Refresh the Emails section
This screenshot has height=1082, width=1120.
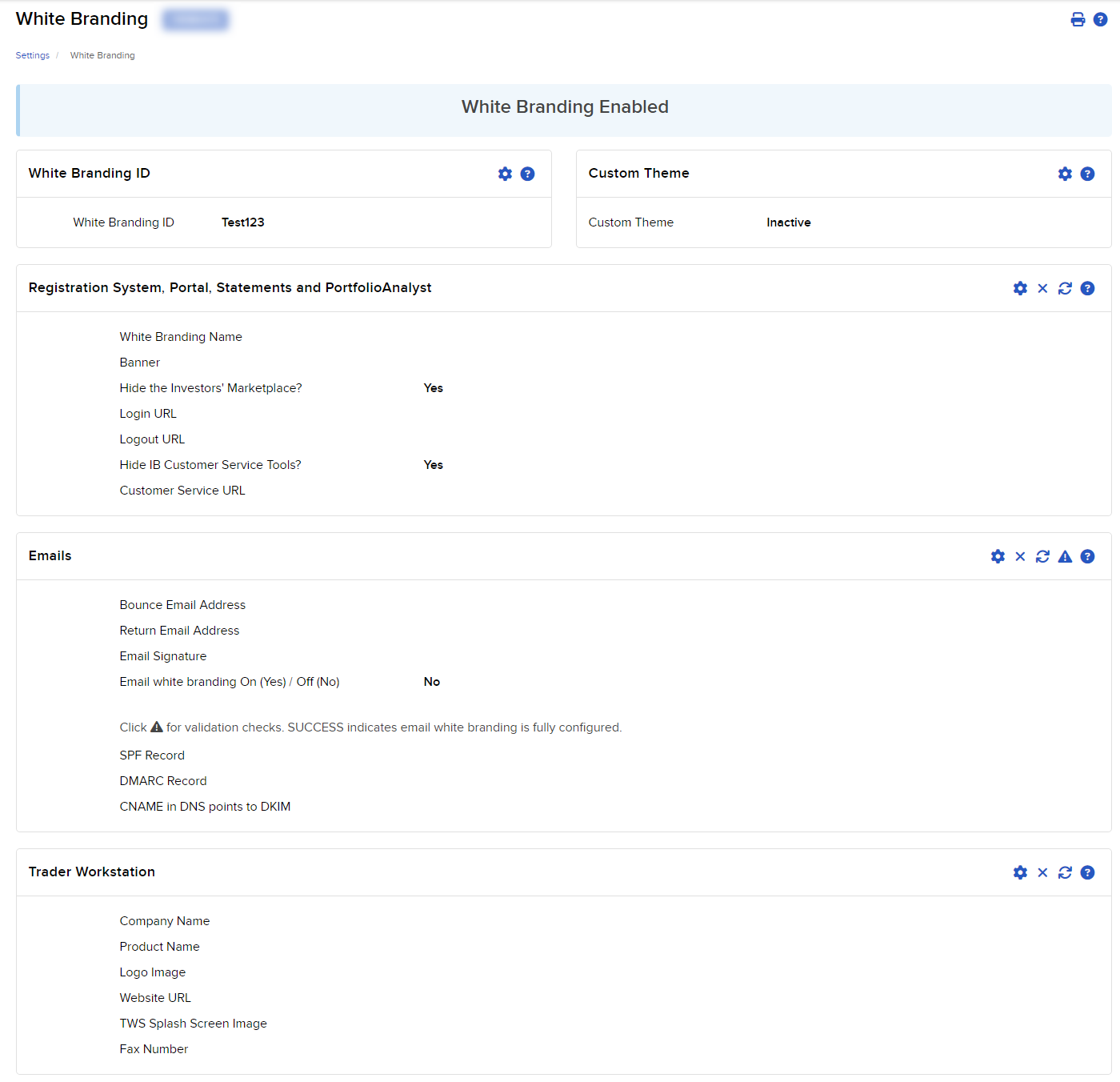[x=1042, y=556]
